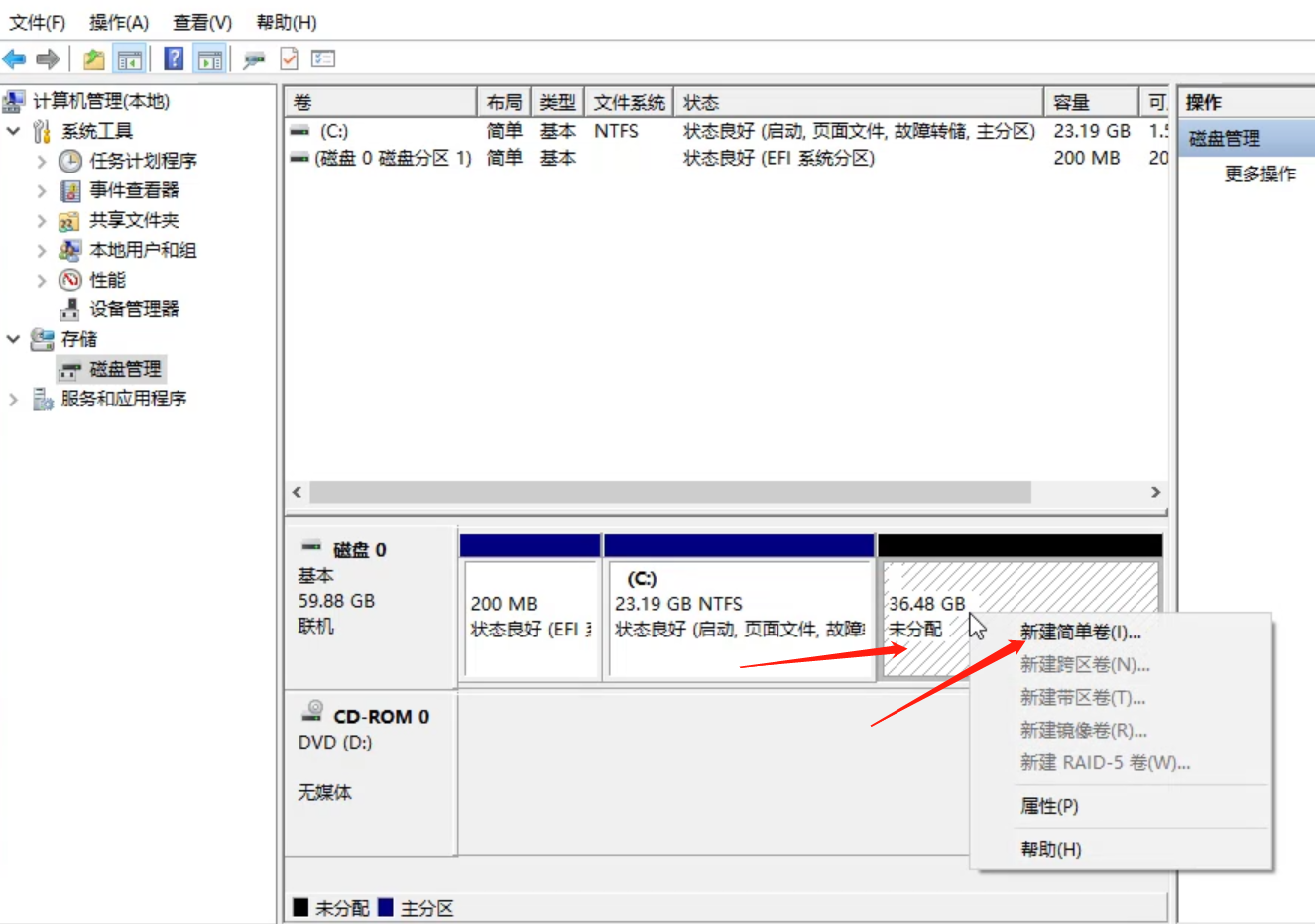Viewport: 1315px width, 924px height.
Task: Select 属性(P) in the context menu
Action: point(1049,806)
